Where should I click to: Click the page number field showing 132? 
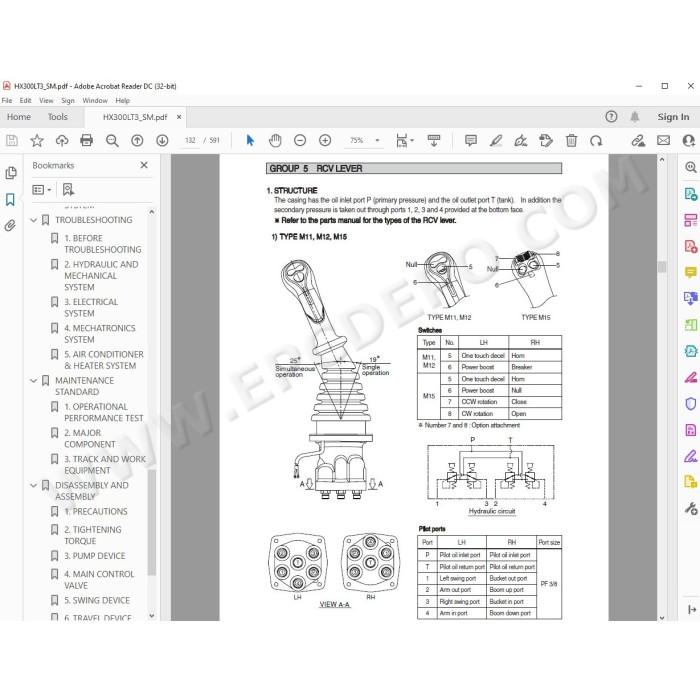tap(190, 141)
